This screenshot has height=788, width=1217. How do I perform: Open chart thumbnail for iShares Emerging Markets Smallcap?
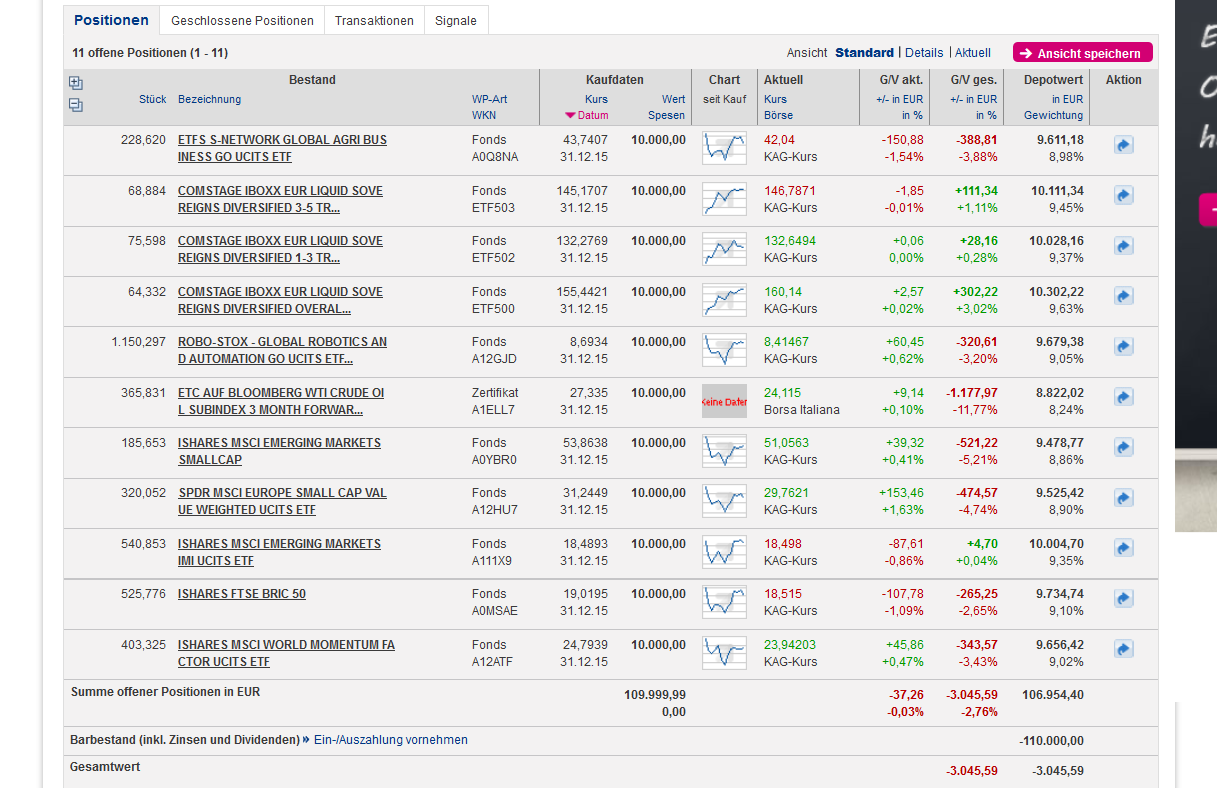pos(724,451)
